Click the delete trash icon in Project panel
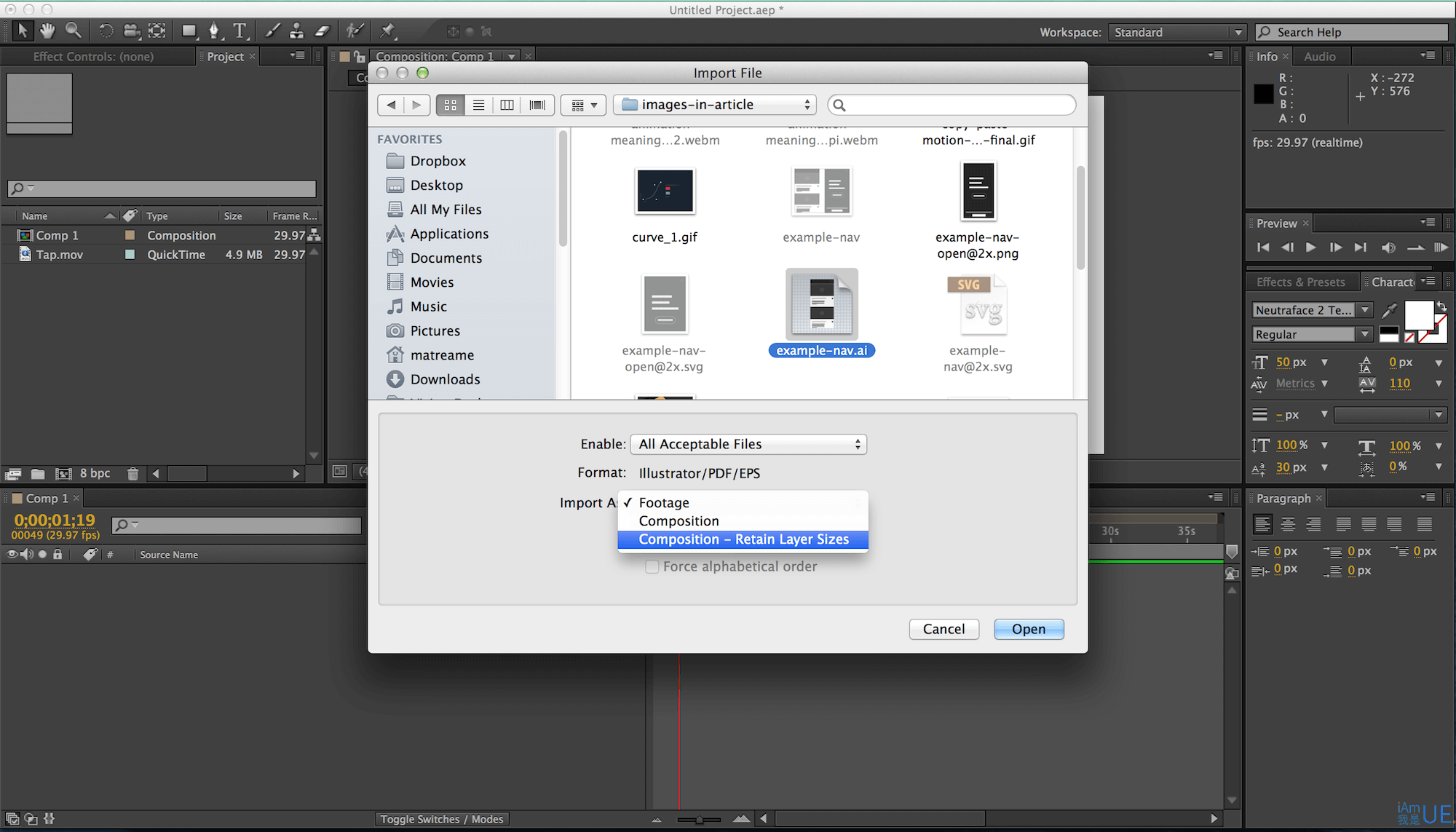This screenshot has width=1456, height=832. coord(132,474)
